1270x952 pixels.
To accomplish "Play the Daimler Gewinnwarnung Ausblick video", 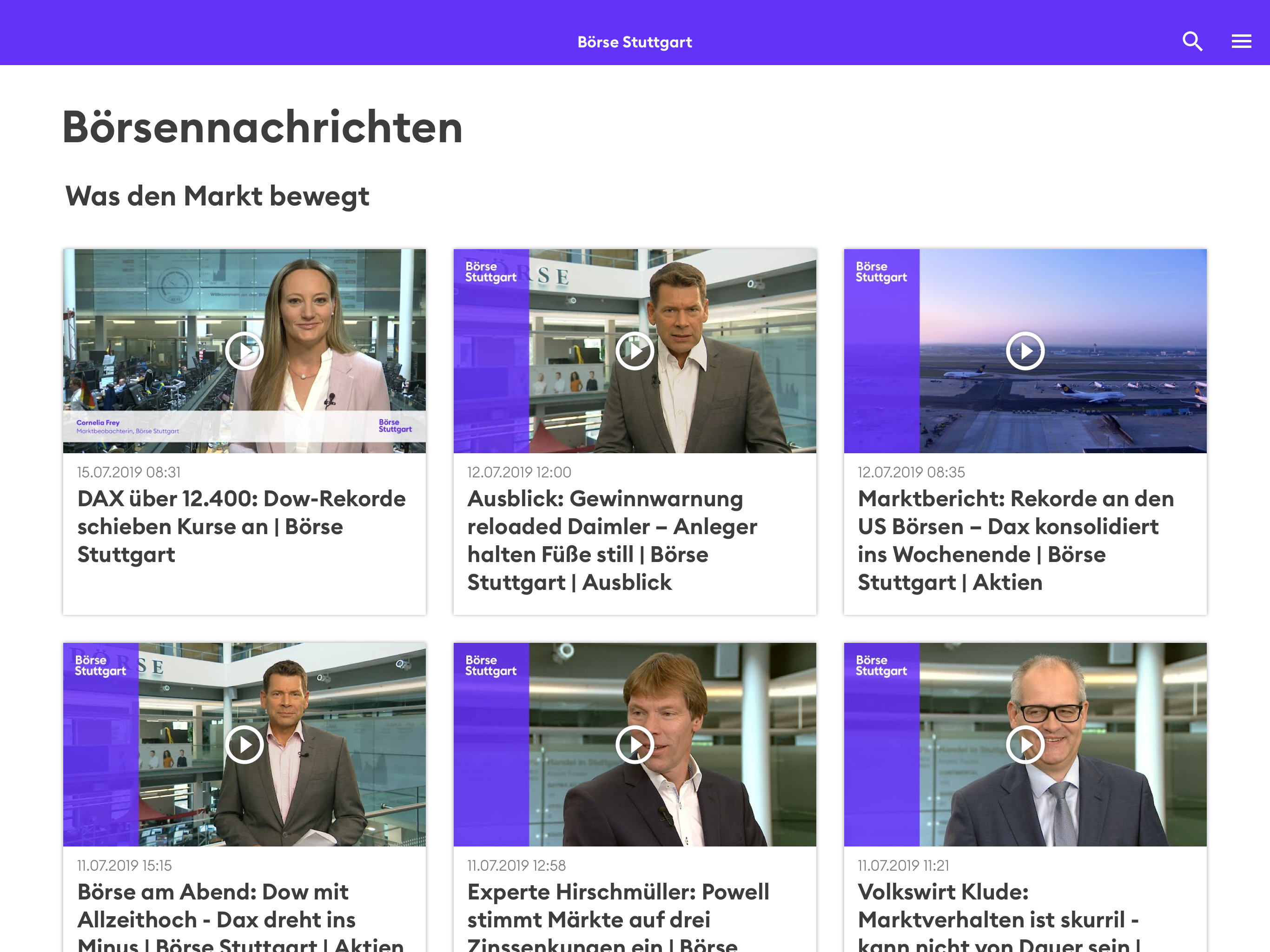I will (x=635, y=351).
